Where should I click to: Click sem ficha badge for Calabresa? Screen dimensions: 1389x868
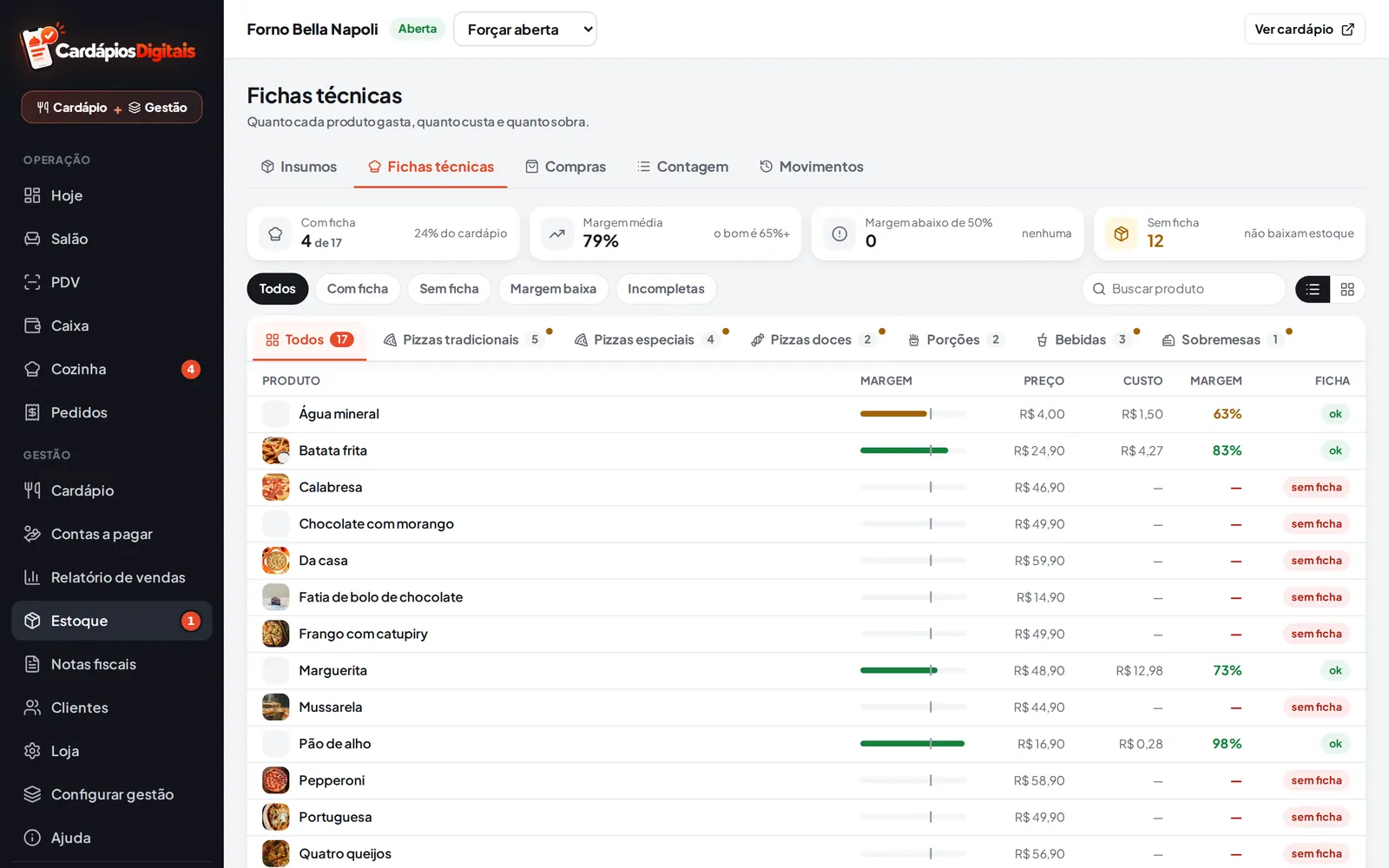click(1316, 488)
